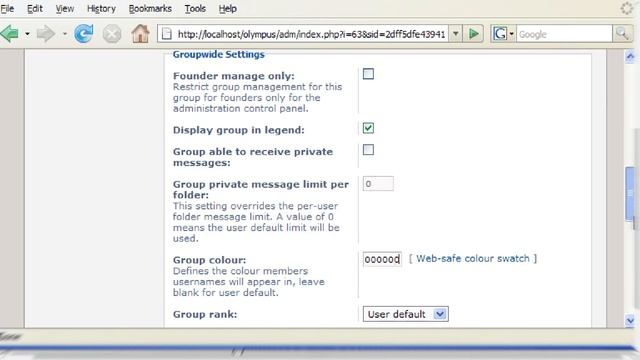Screen dimensions: 640x360
Task: Go to the Home page icon
Action: pos(140,33)
